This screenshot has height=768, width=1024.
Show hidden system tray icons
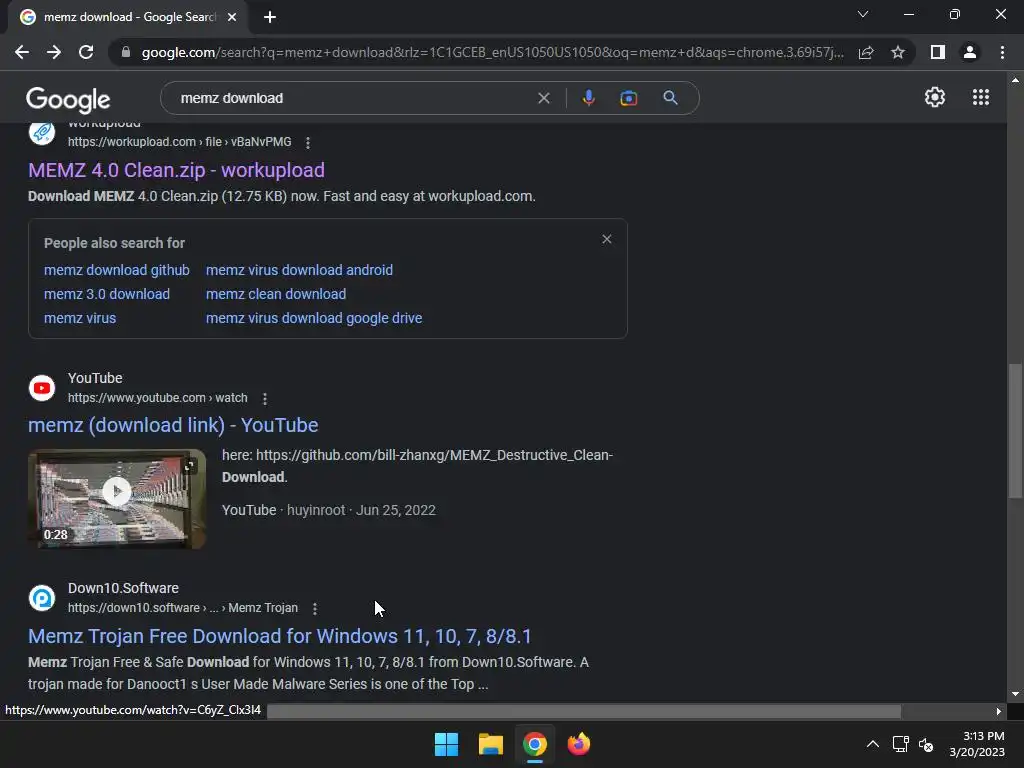click(x=872, y=744)
